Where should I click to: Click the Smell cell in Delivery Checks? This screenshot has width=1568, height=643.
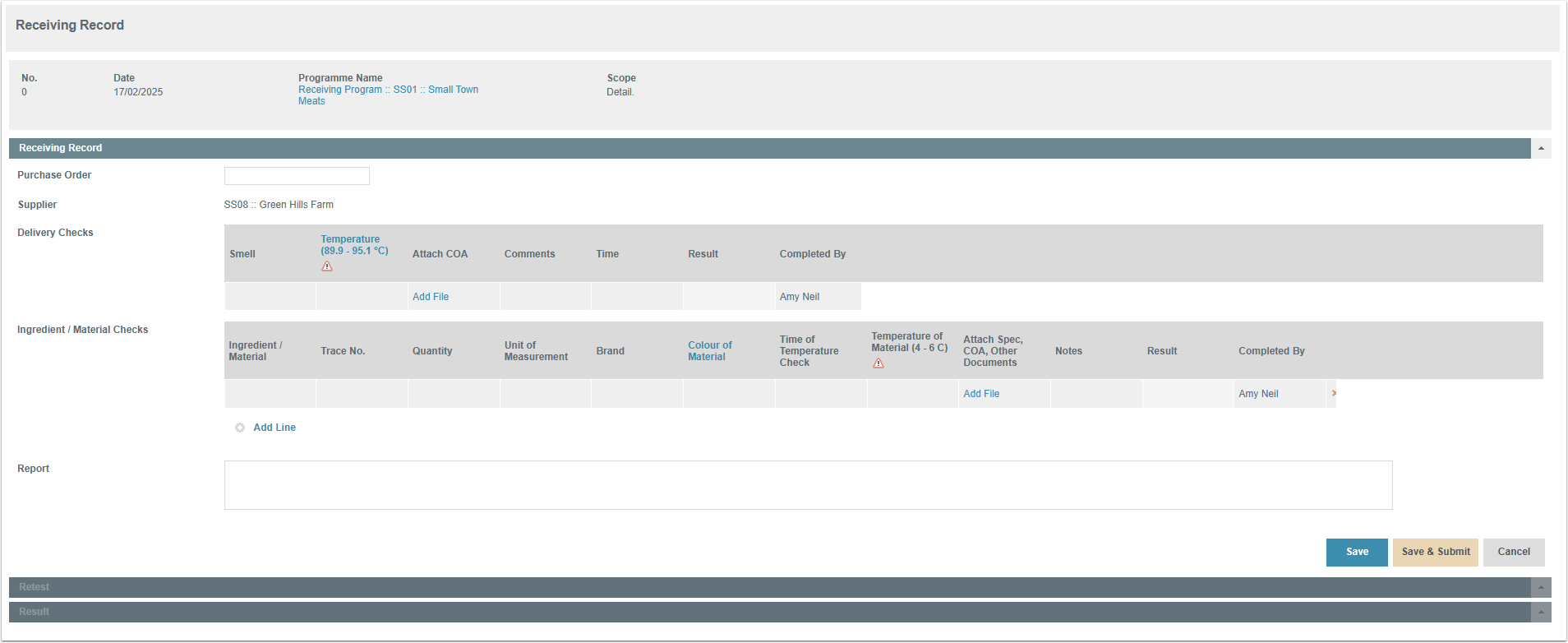pyautogui.click(x=270, y=297)
